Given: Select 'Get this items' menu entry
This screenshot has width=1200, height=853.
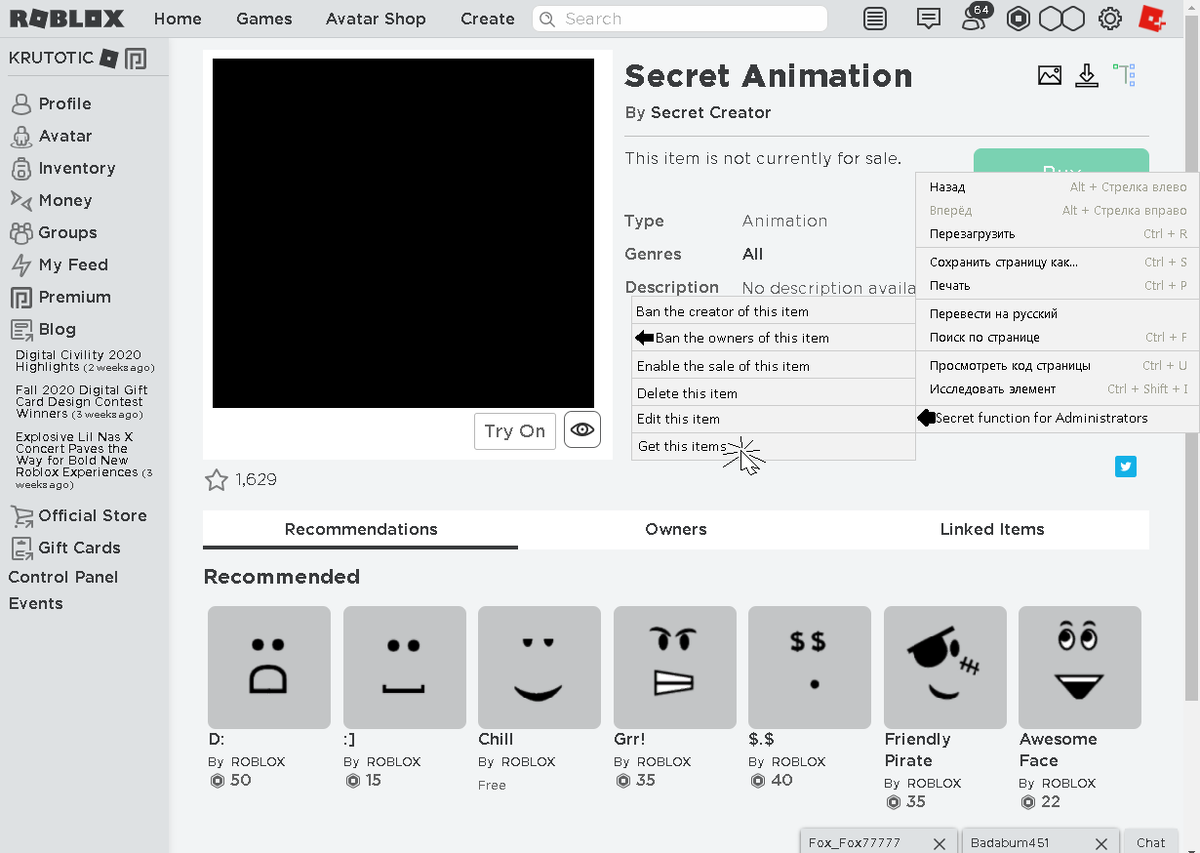Looking at the screenshot, I should [773, 446].
